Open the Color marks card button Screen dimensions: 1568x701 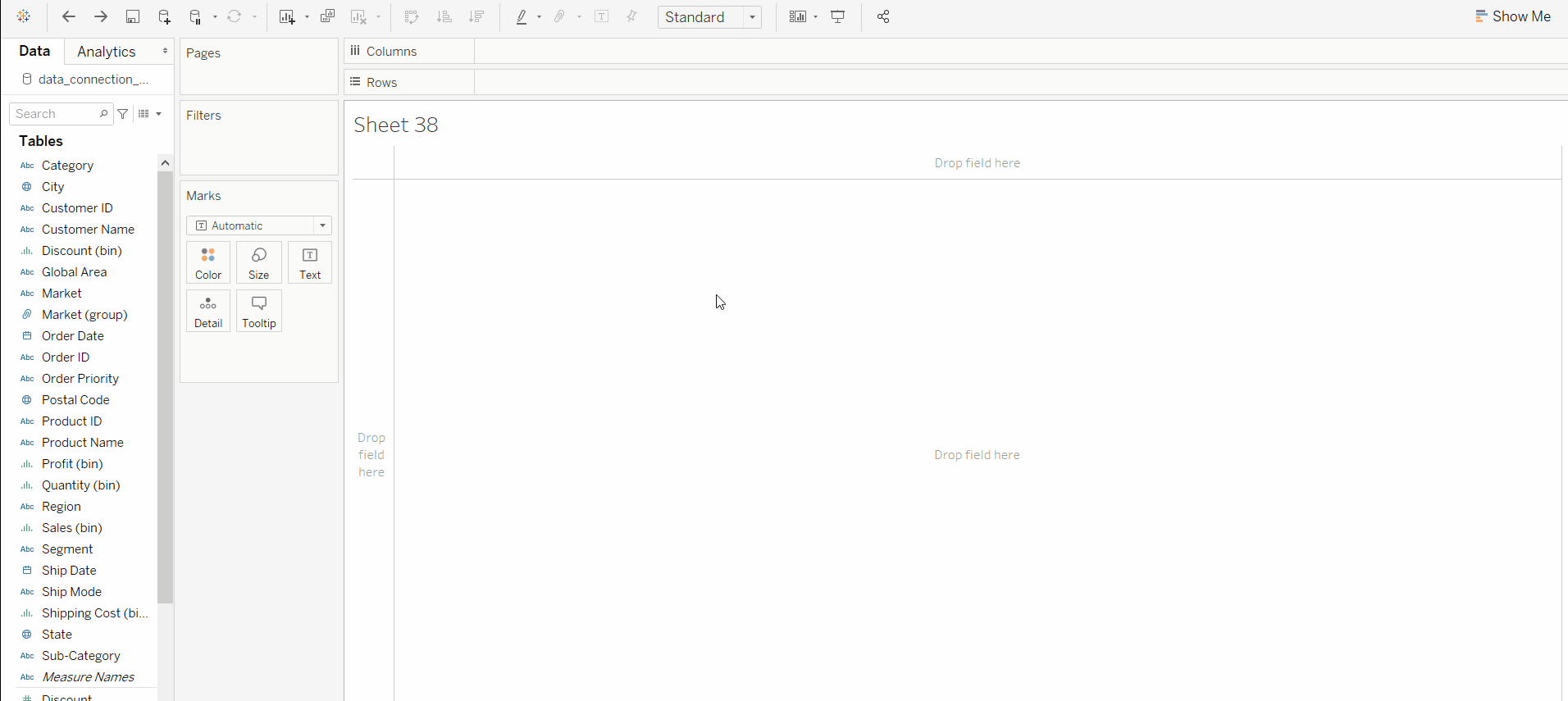(x=208, y=263)
